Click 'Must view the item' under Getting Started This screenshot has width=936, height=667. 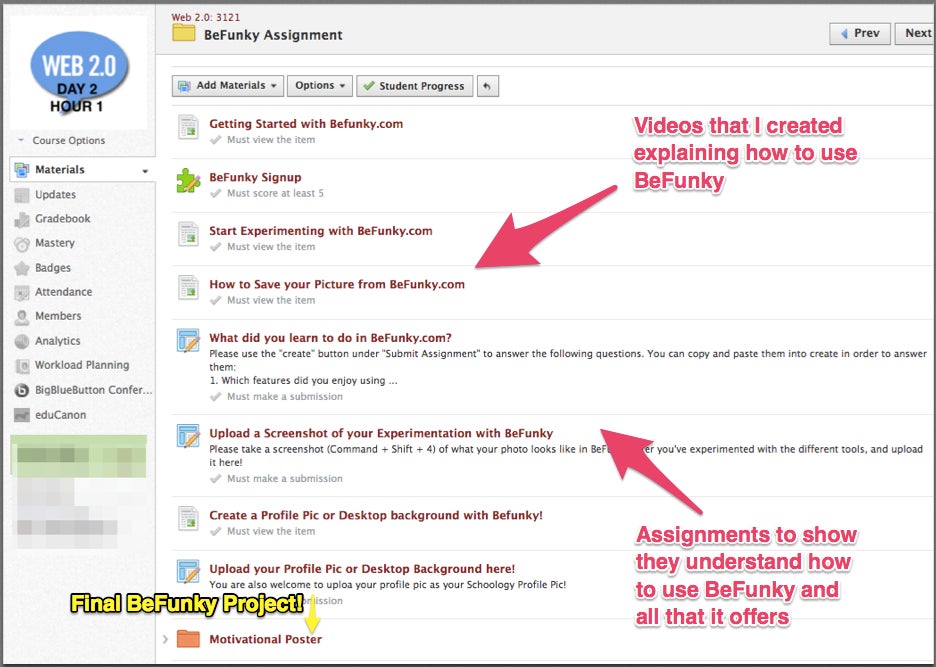[271, 140]
